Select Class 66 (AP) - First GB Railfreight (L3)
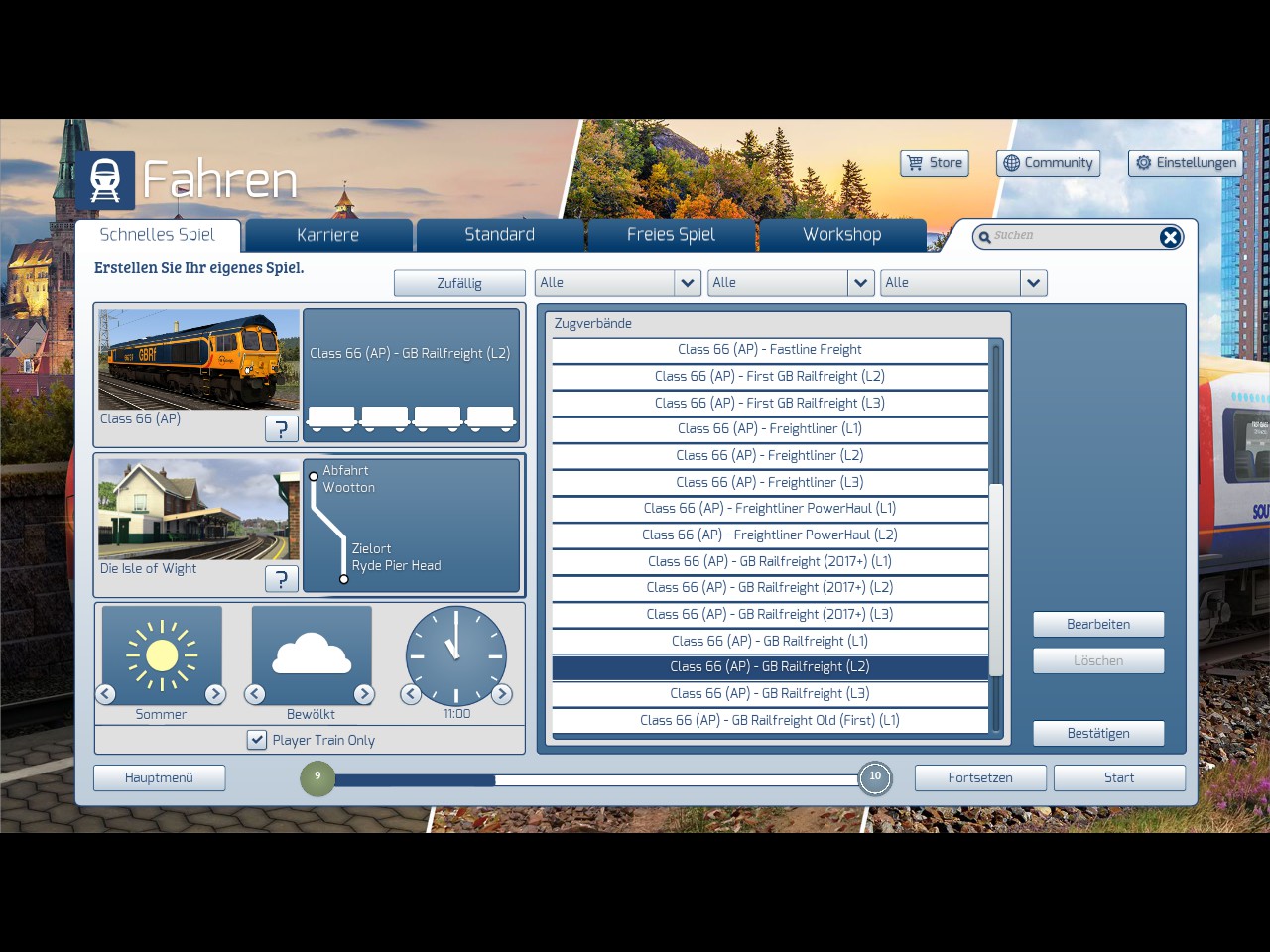 [770, 403]
